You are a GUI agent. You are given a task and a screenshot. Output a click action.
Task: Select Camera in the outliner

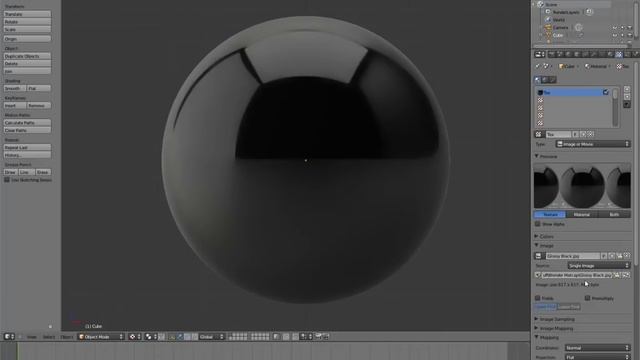click(560, 27)
